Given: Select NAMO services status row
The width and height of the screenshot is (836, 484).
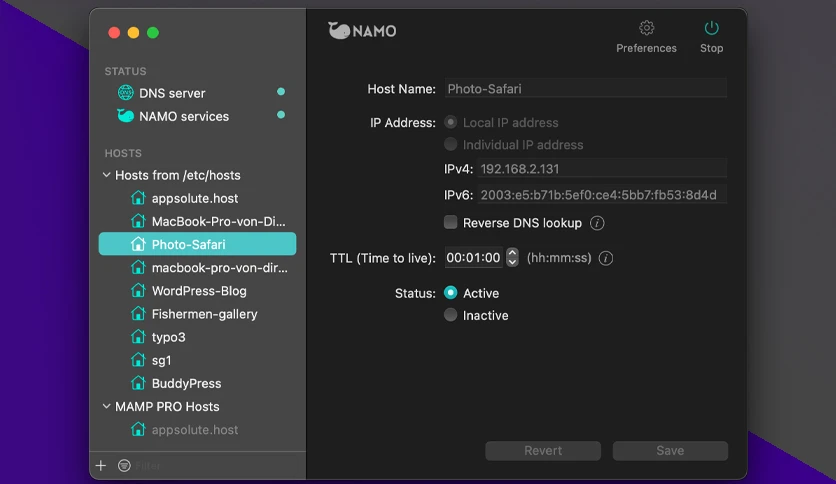Looking at the screenshot, I should [x=197, y=116].
